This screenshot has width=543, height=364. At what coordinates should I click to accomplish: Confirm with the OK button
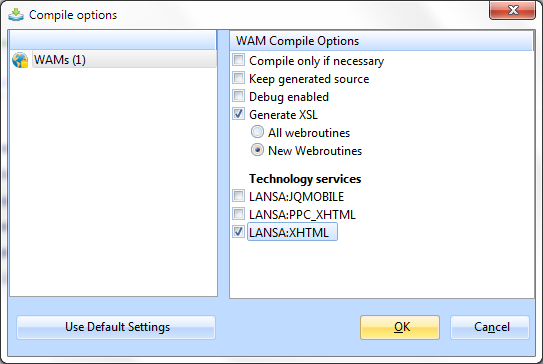click(400, 327)
